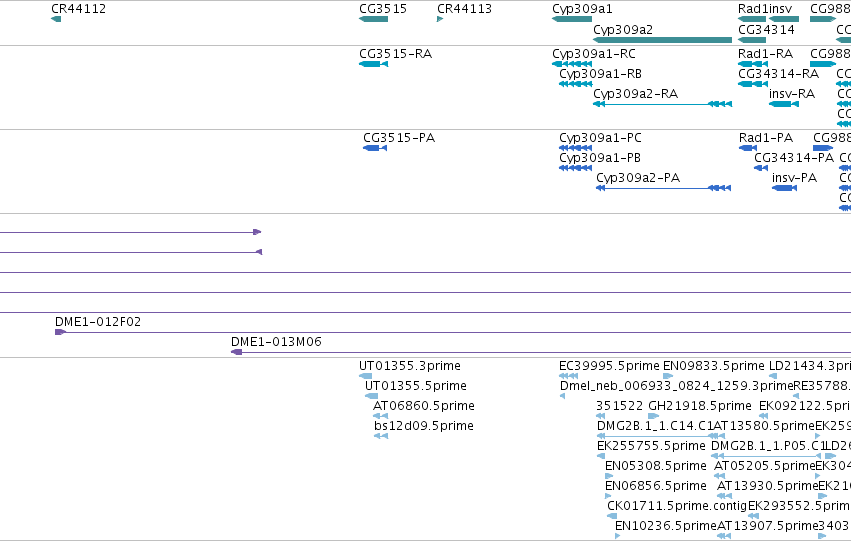The width and height of the screenshot is (851, 541).
Task: Click the insv-RA transcript label
Action: 792,94
